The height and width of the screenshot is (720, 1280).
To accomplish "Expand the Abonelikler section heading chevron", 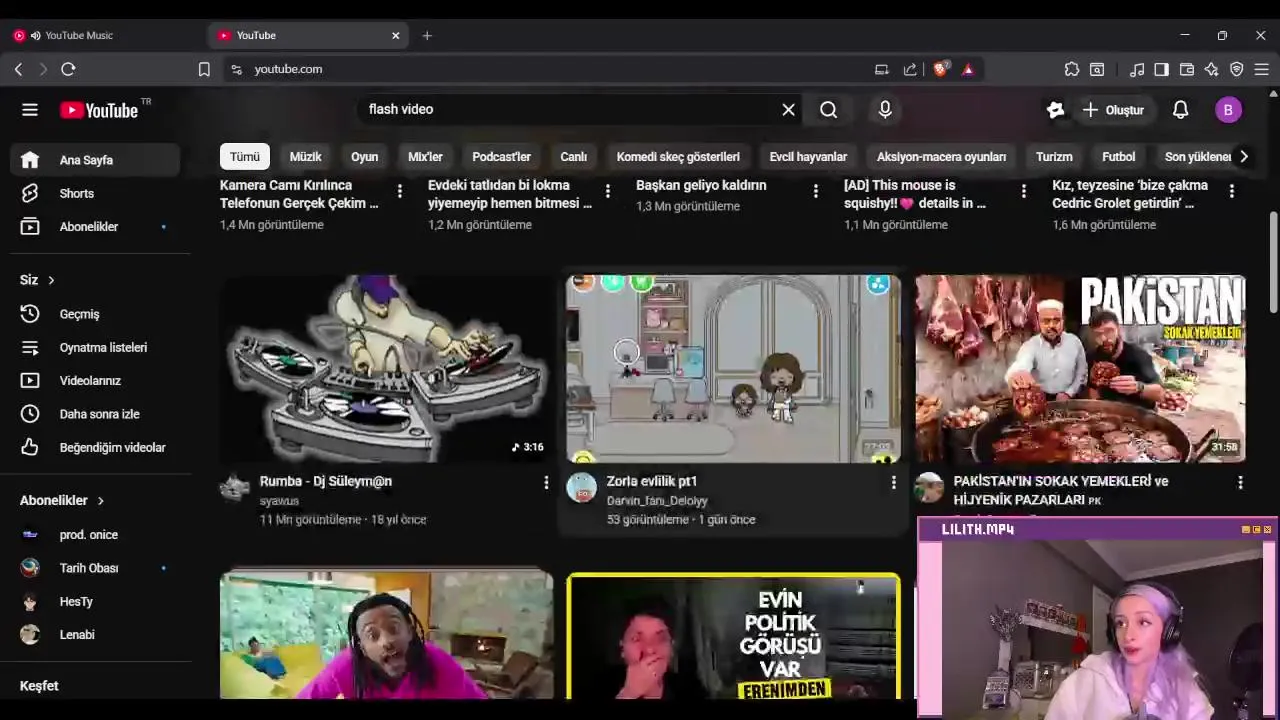I will pyautogui.click(x=100, y=500).
